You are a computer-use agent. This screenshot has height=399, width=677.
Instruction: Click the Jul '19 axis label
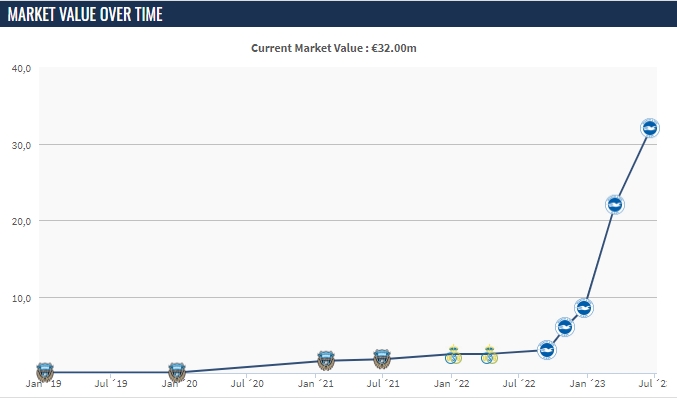point(111,383)
